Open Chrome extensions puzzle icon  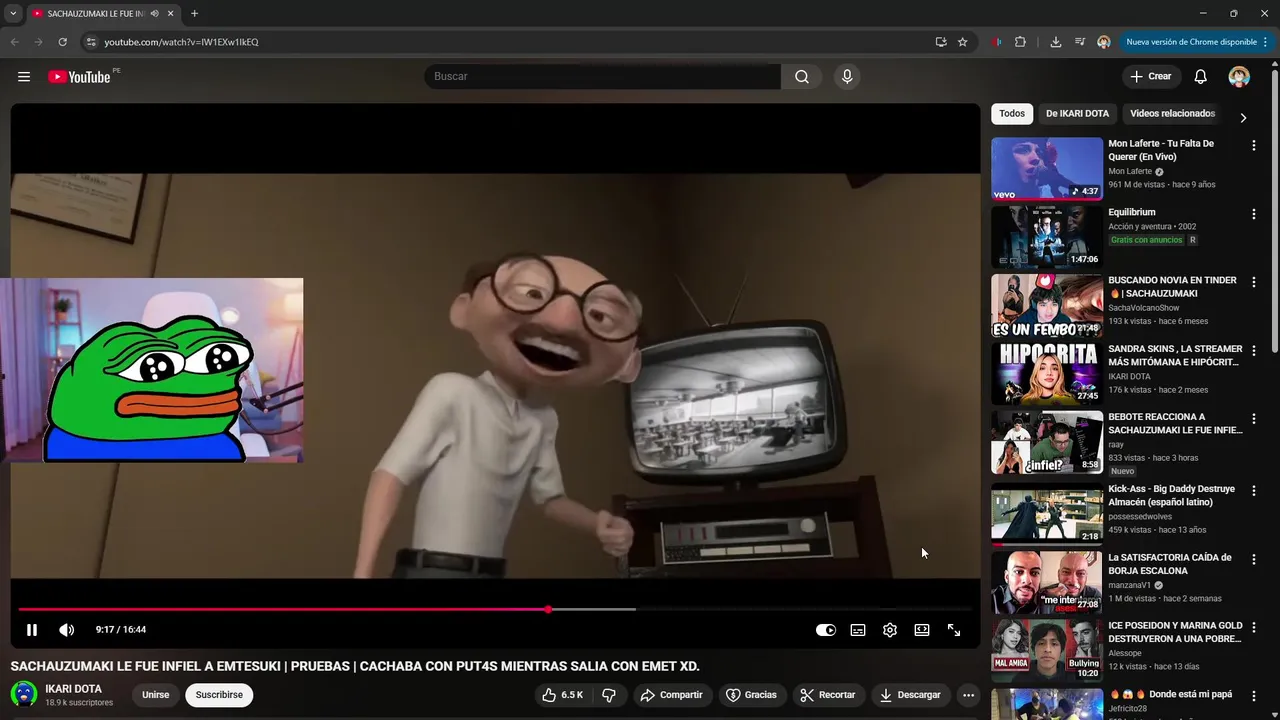click(x=1020, y=42)
